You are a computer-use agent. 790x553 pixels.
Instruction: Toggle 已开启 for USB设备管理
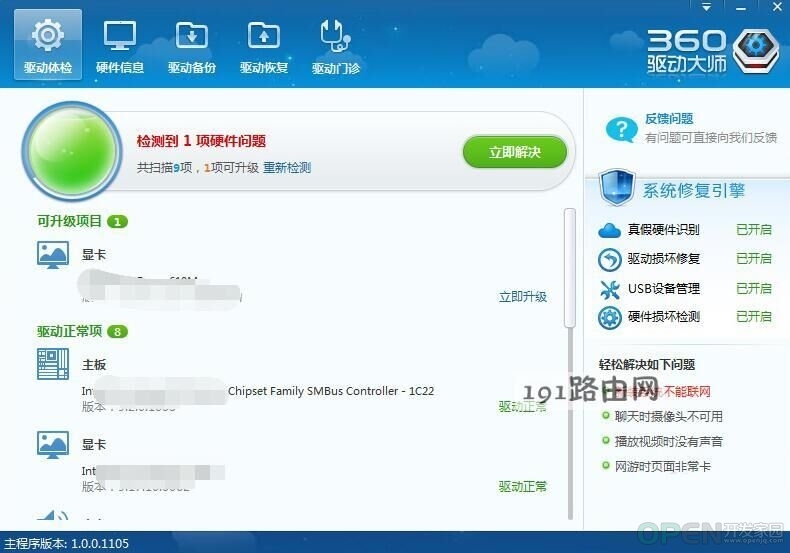[x=754, y=289]
